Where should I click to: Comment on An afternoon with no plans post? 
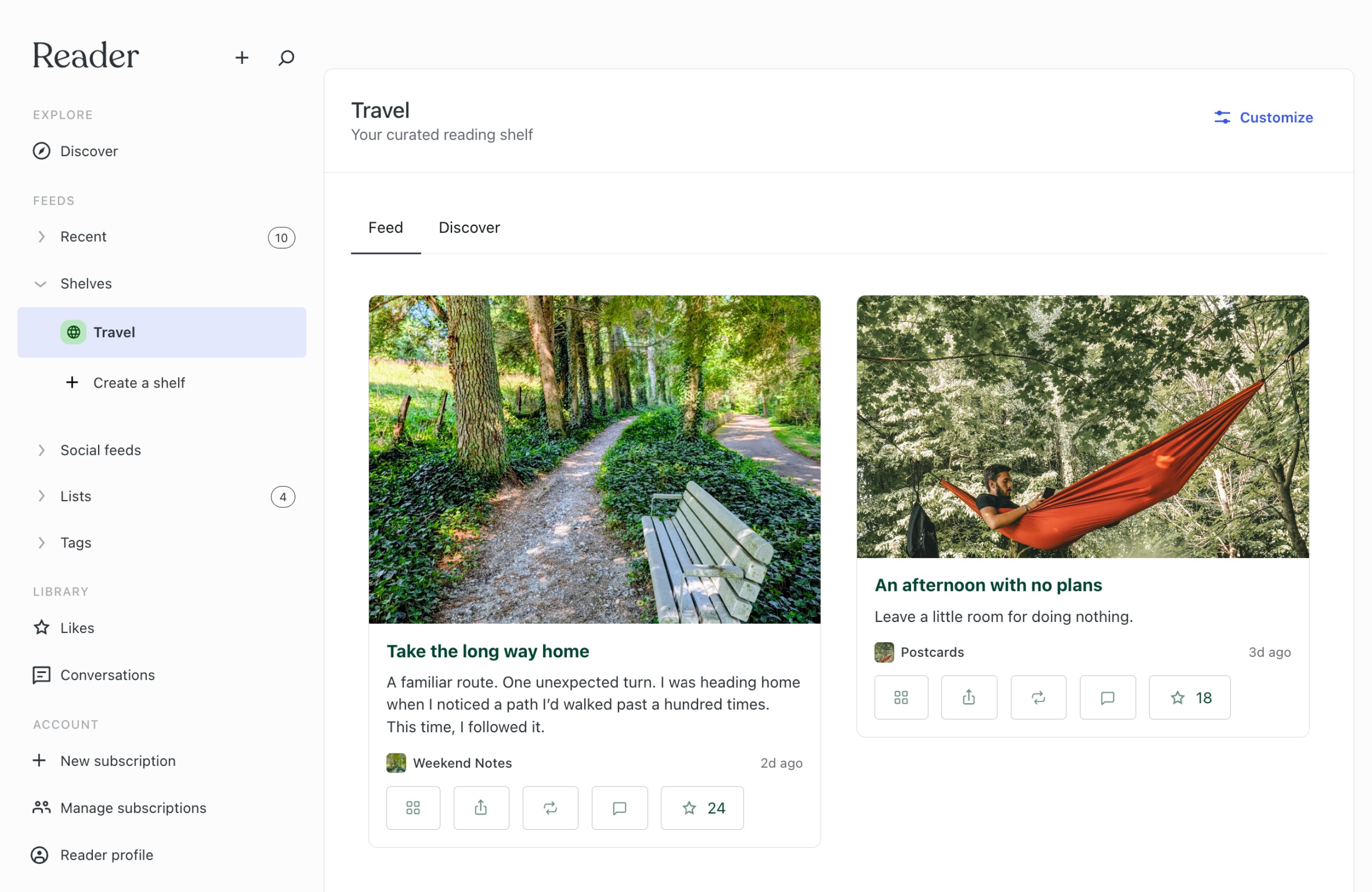point(1108,698)
